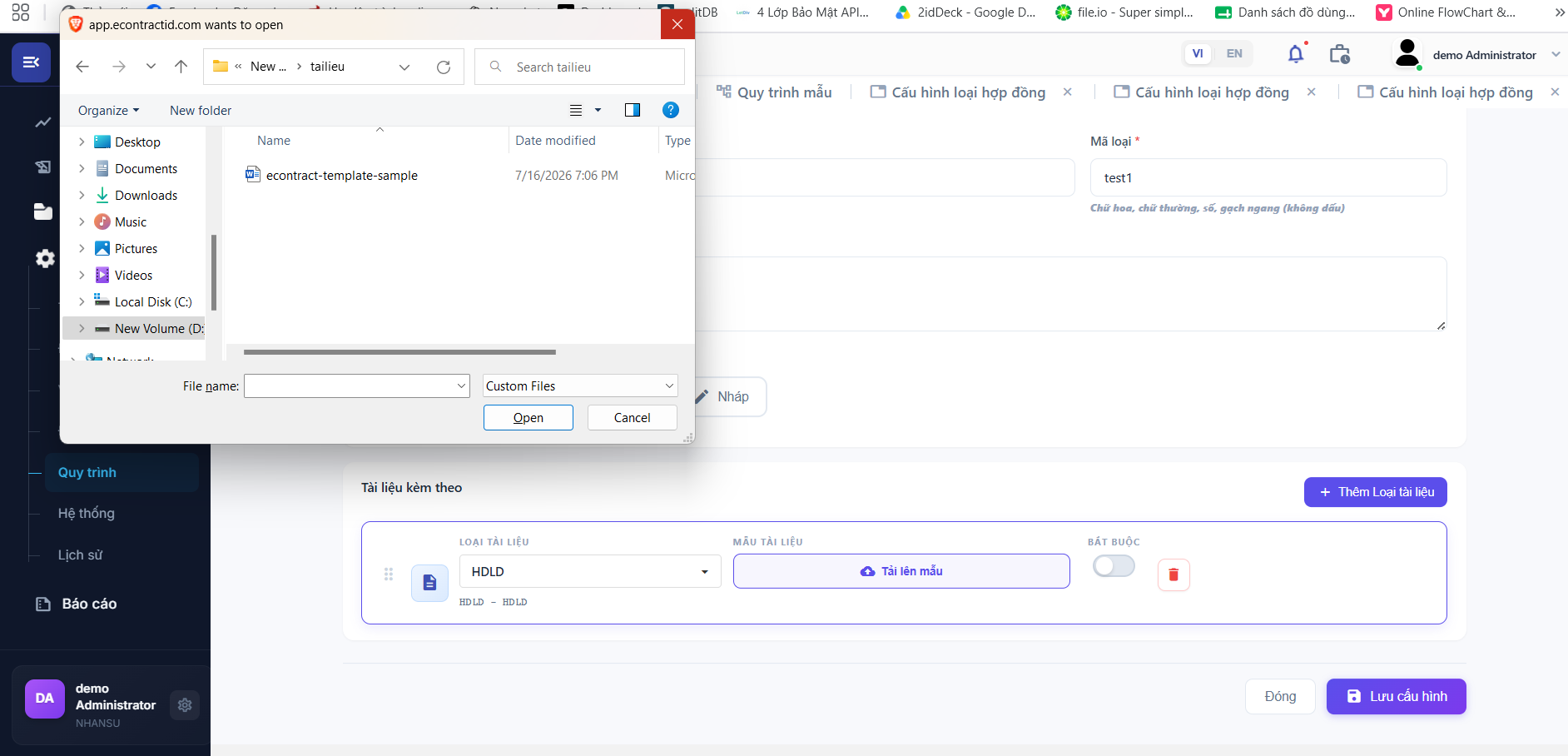Collapse the sidebar menu icon
The width and height of the screenshot is (1568, 756).
(31, 62)
